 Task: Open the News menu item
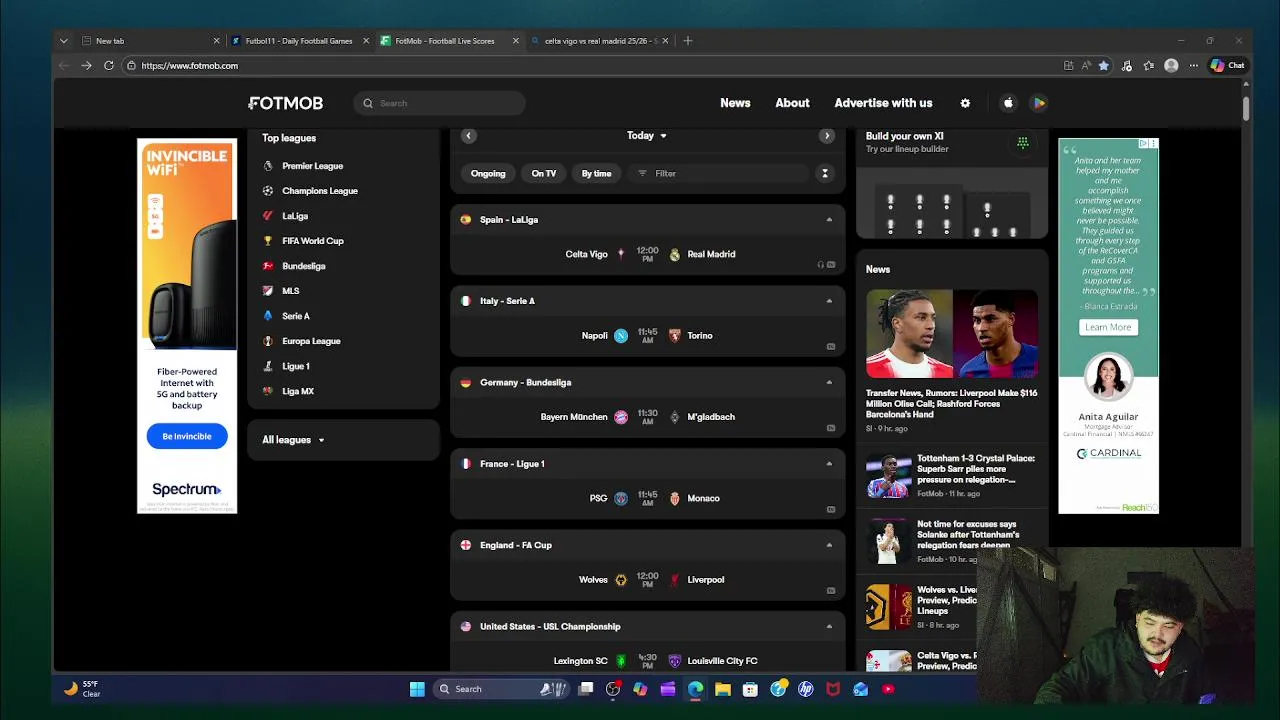735,103
